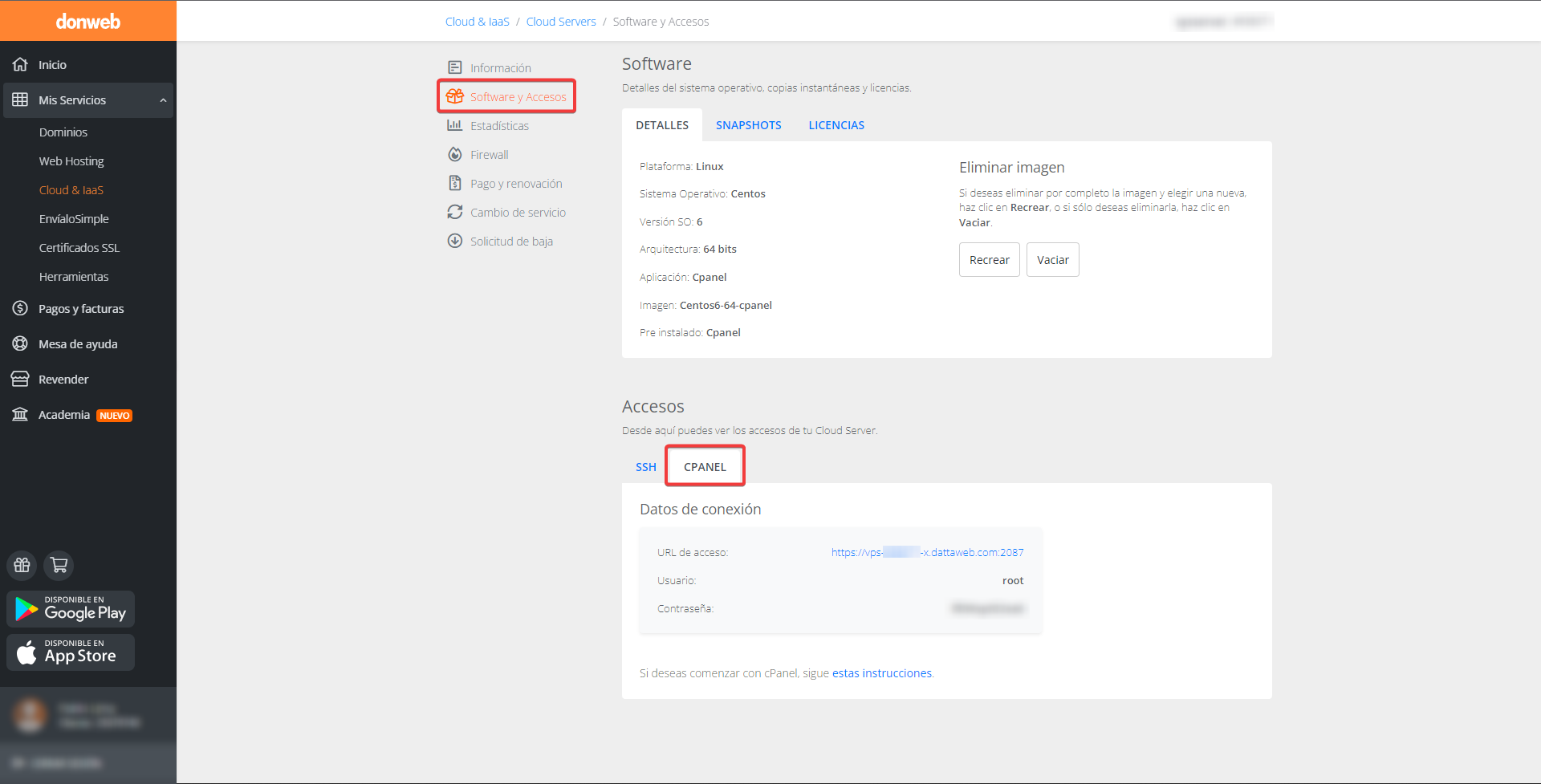The image size is (1541, 784).
Task: Click the Pagos y facturas label
Action: pyautogui.click(x=81, y=309)
